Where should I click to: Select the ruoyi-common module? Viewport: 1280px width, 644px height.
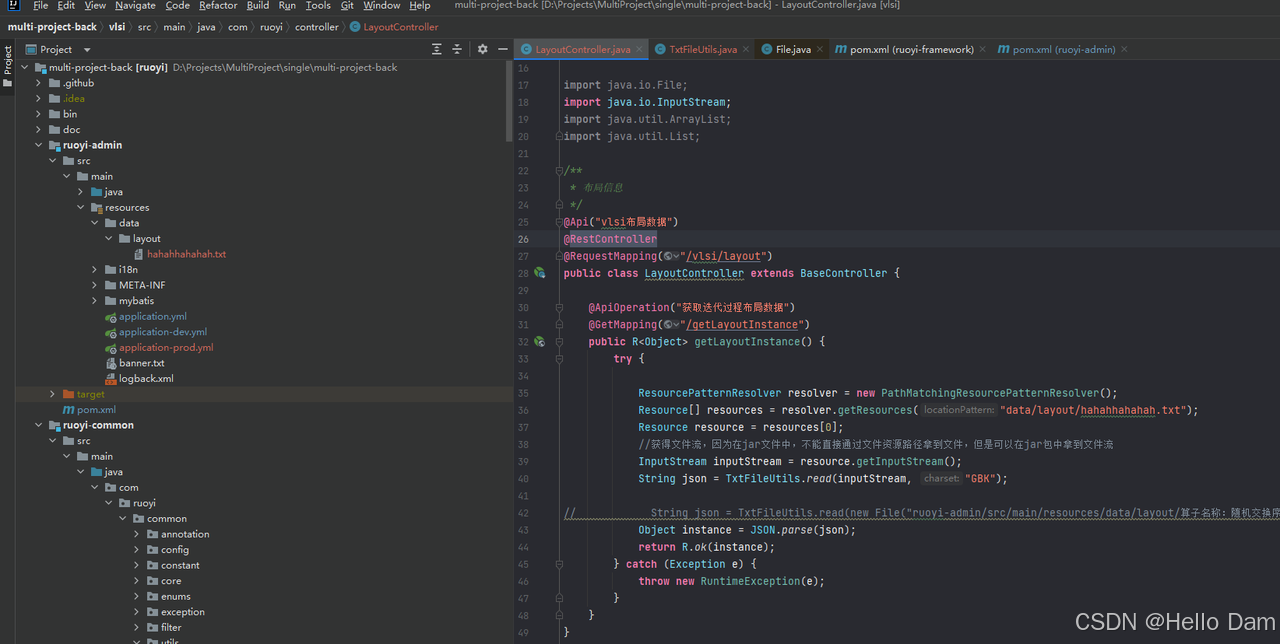[98, 425]
